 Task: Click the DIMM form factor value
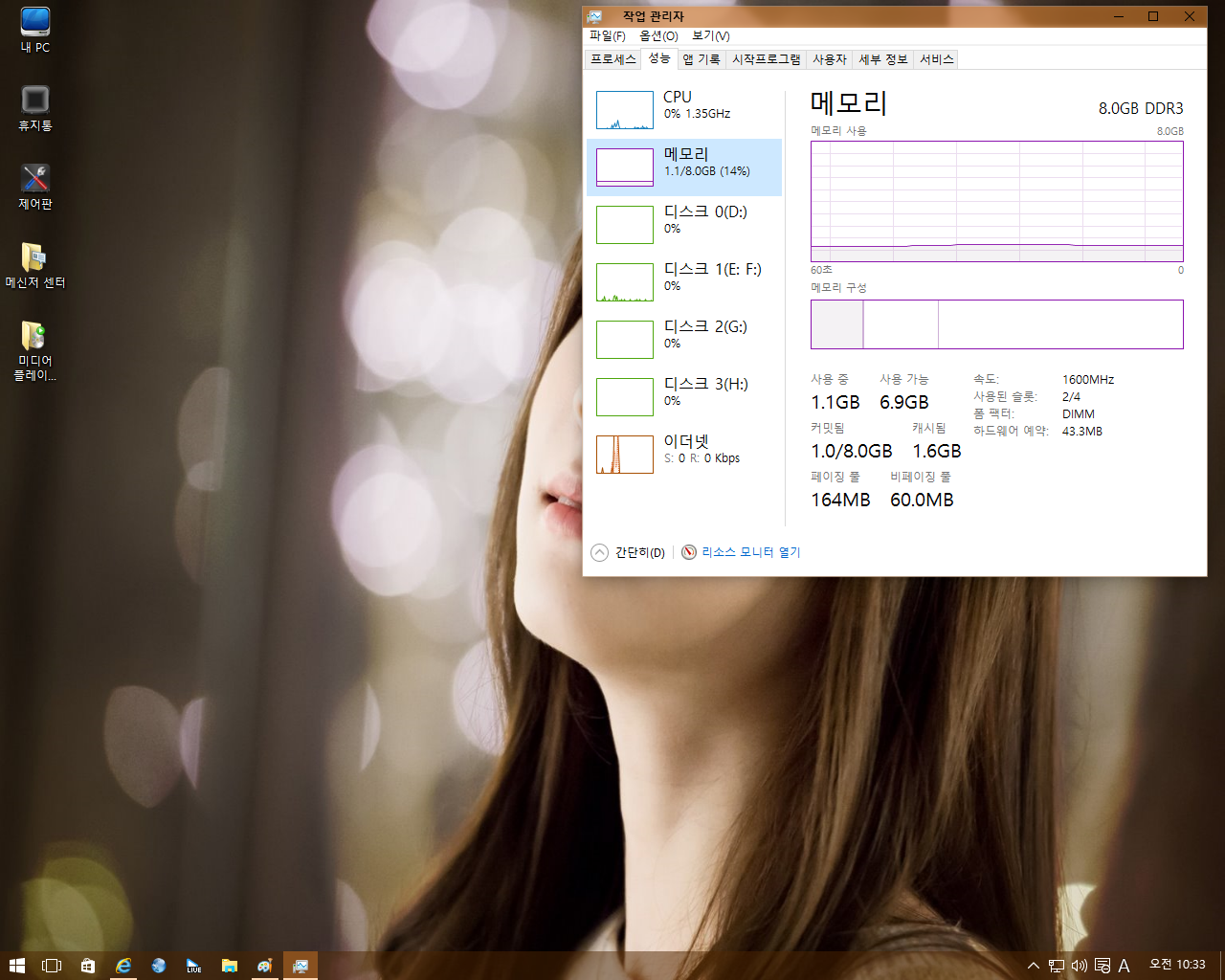click(1079, 414)
